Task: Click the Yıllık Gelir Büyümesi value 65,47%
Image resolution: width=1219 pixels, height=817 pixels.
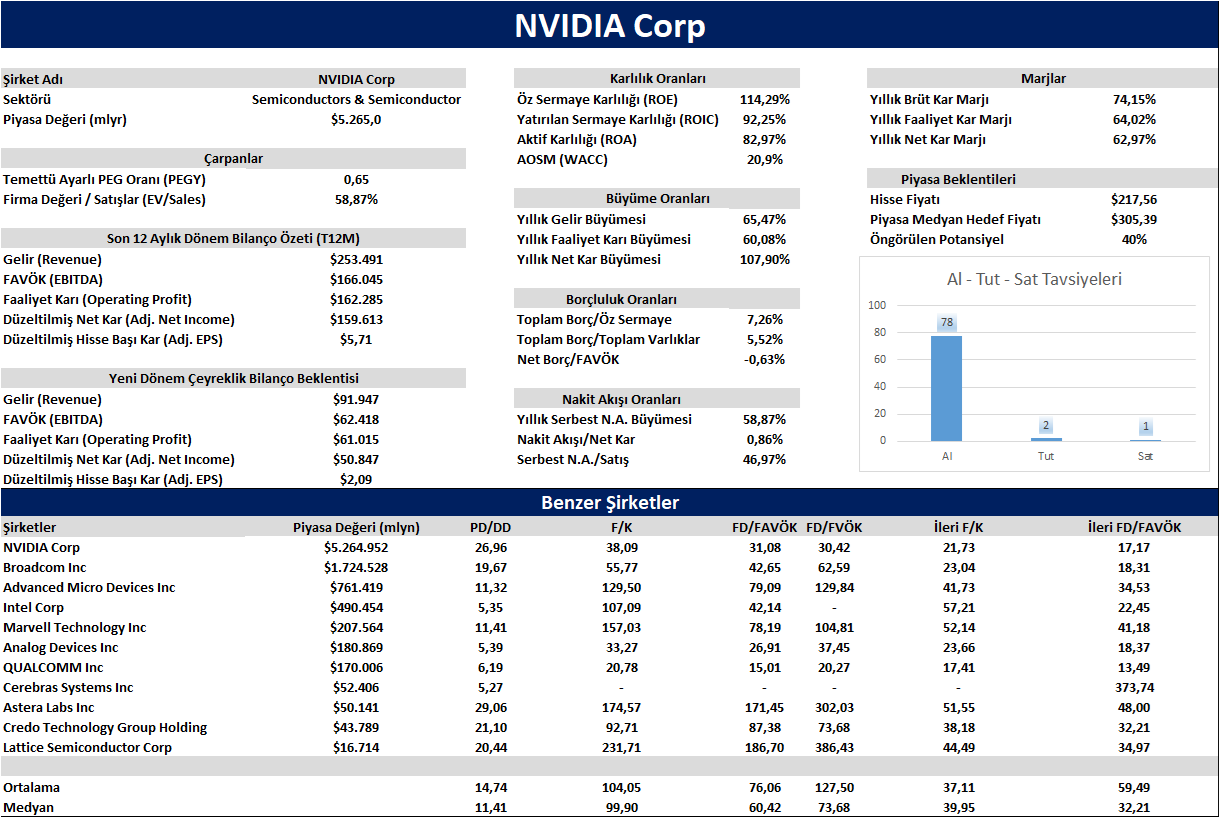Action: tap(765, 219)
